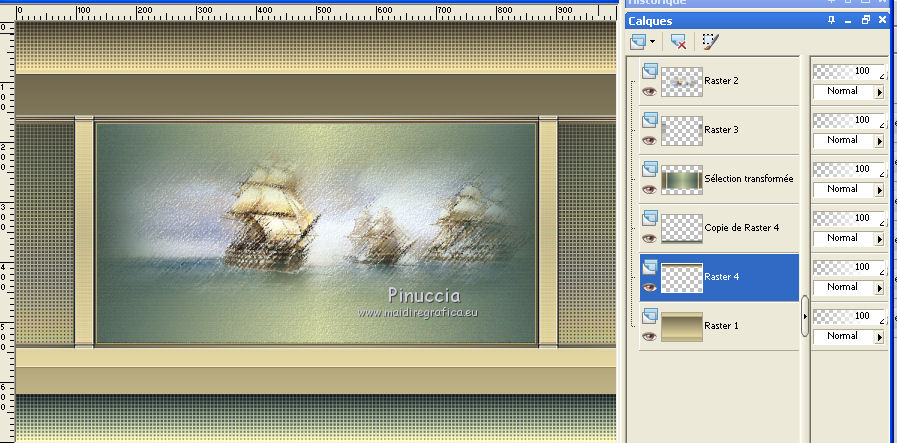The width and height of the screenshot is (897, 443).
Task: Click the New Raster Layer icon in Calques toolbar
Action: 638,42
